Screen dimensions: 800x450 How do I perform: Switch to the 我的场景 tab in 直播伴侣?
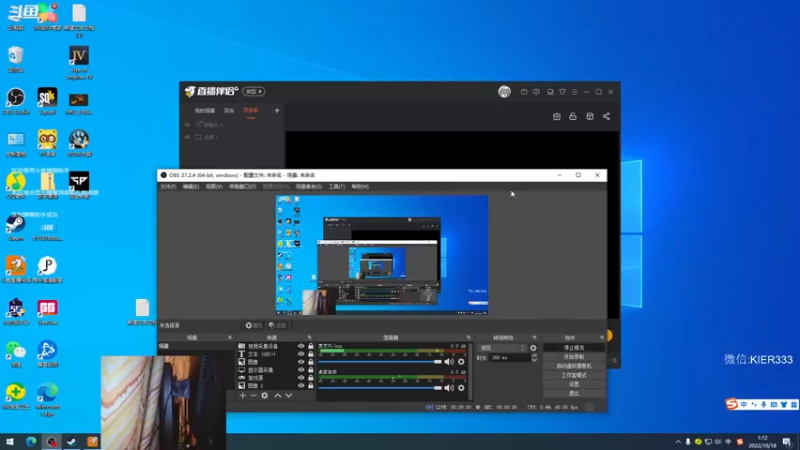click(x=205, y=111)
